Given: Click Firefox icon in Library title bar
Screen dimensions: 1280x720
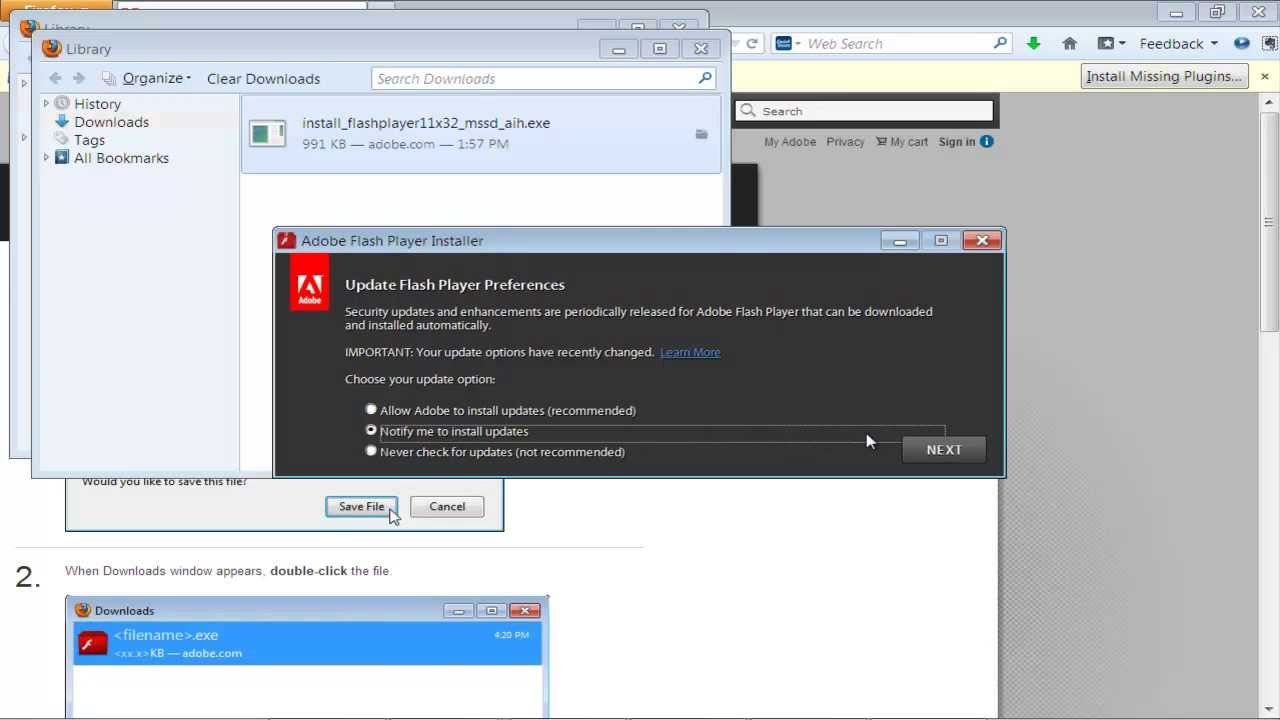Looking at the screenshot, I should pyautogui.click(x=51, y=48).
